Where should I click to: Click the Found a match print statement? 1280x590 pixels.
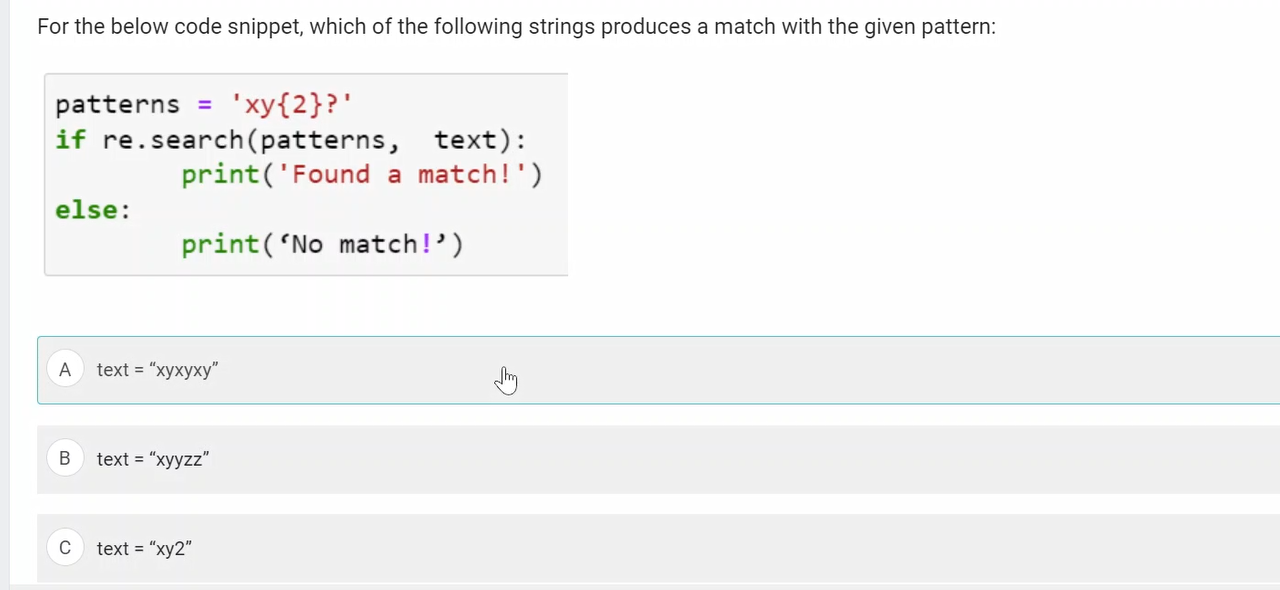362,174
